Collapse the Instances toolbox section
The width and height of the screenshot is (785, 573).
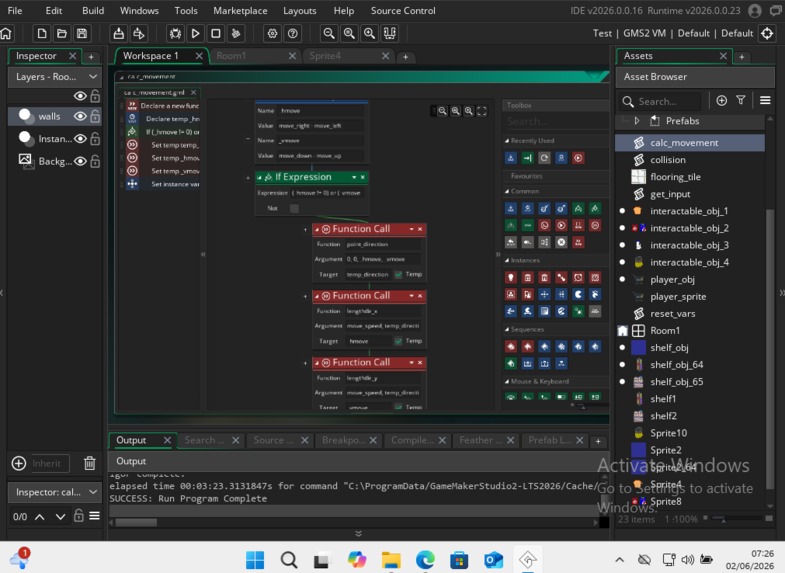tap(507, 260)
